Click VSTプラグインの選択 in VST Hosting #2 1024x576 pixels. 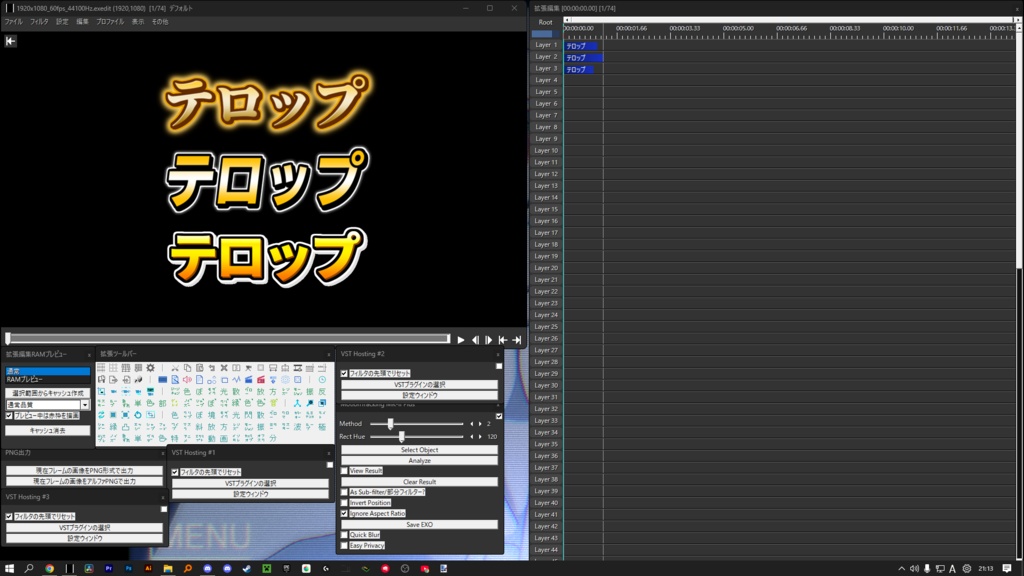point(419,385)
